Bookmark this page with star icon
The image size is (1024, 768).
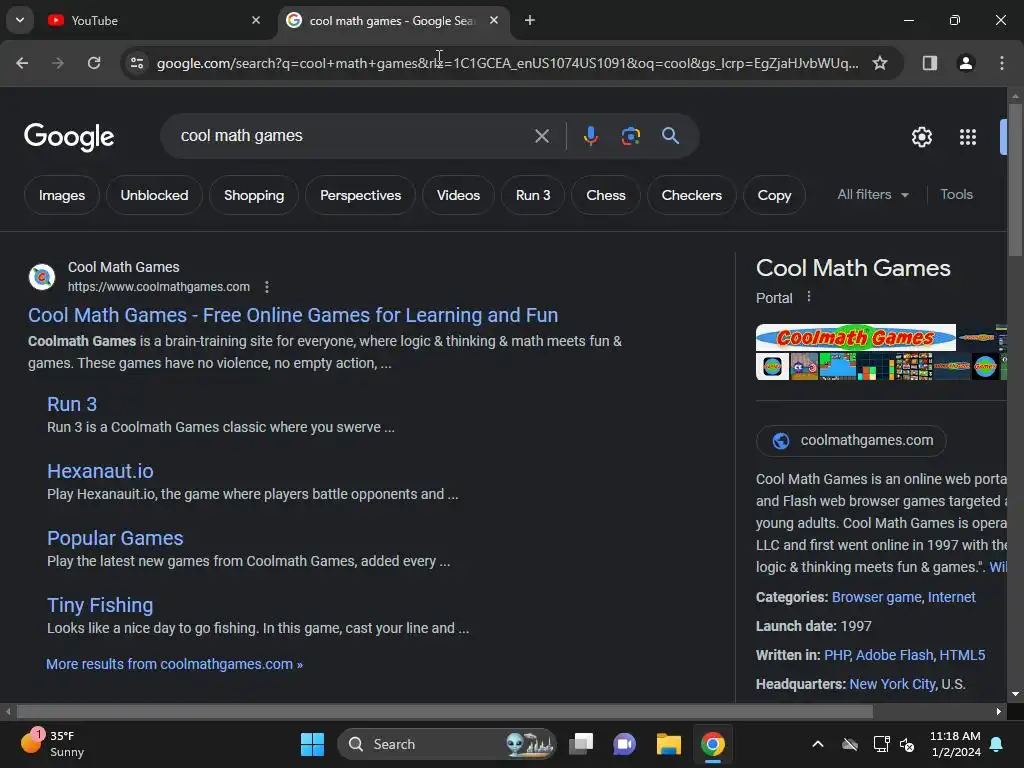pos(880,63)
